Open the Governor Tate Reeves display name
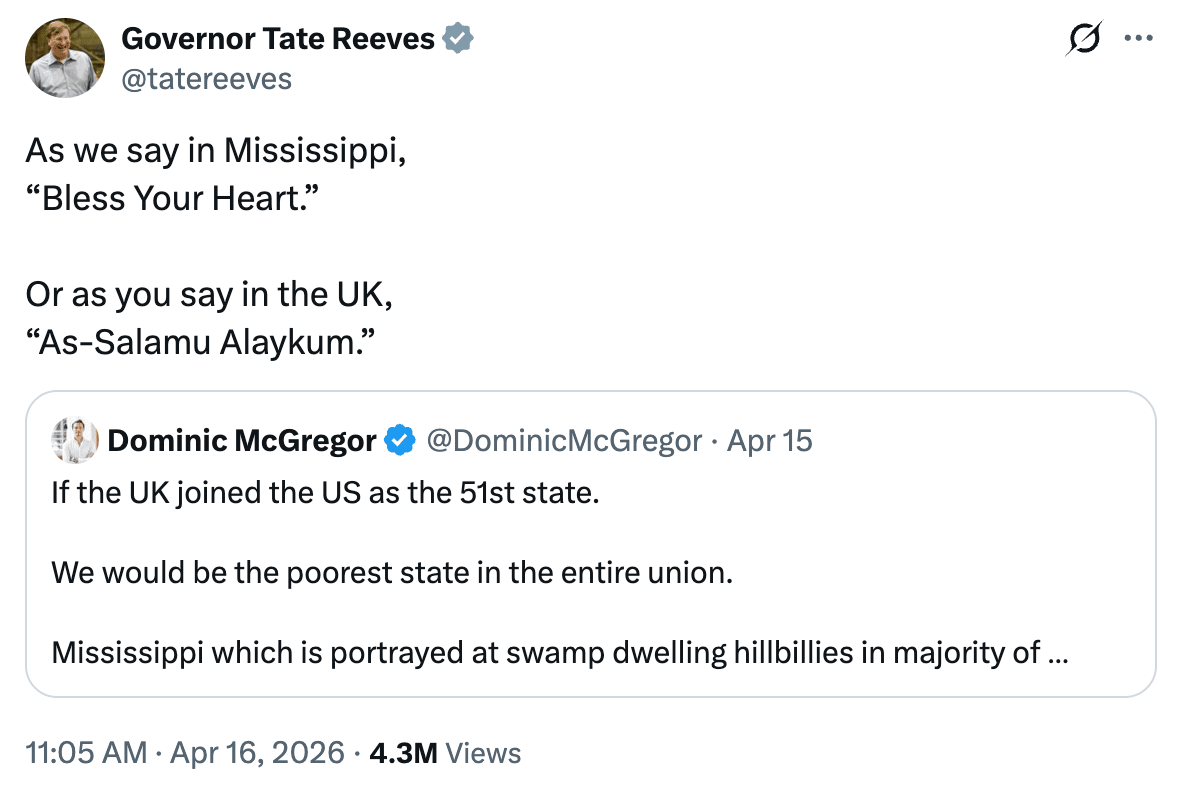The height and width of the screenshot is (788, 1182). (278, 39)
